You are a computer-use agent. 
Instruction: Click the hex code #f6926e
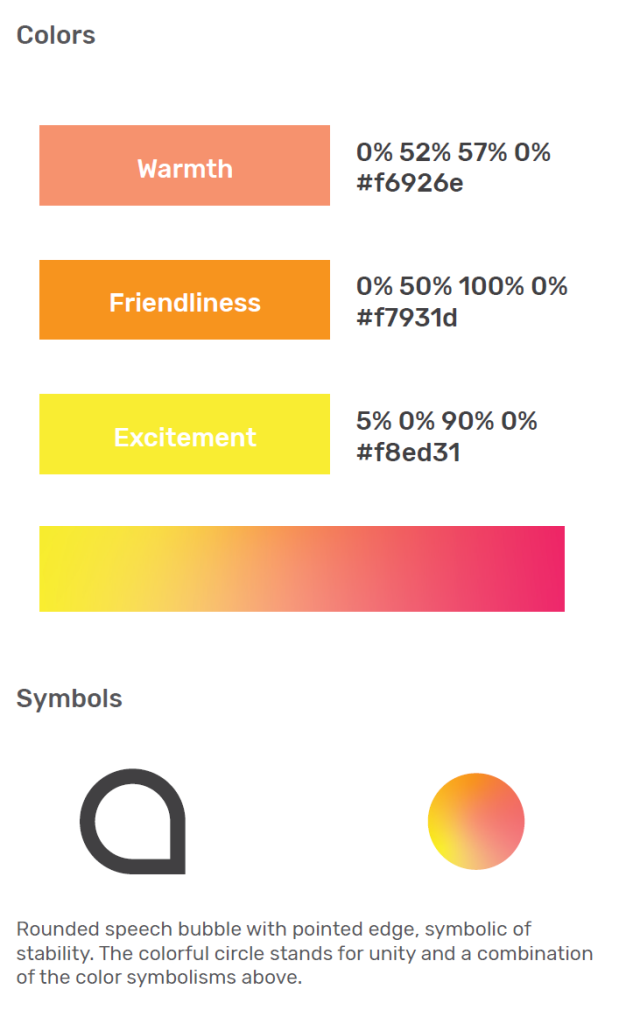(410, 183)
